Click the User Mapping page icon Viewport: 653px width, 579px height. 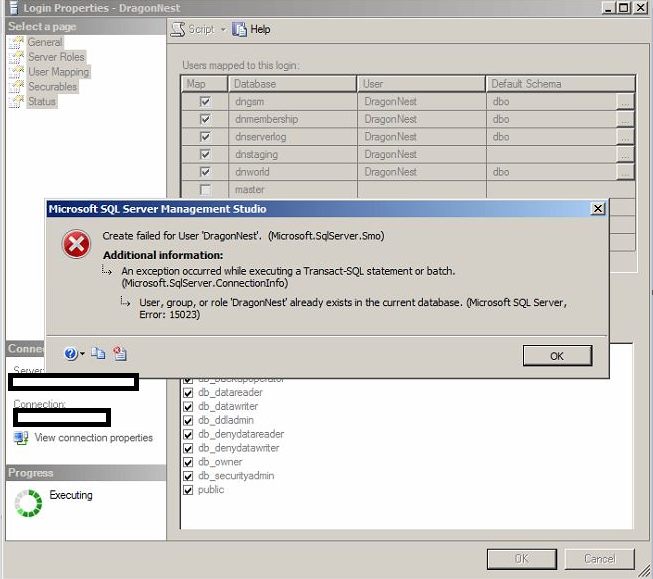pyautogui.click(x=17, y=72)
